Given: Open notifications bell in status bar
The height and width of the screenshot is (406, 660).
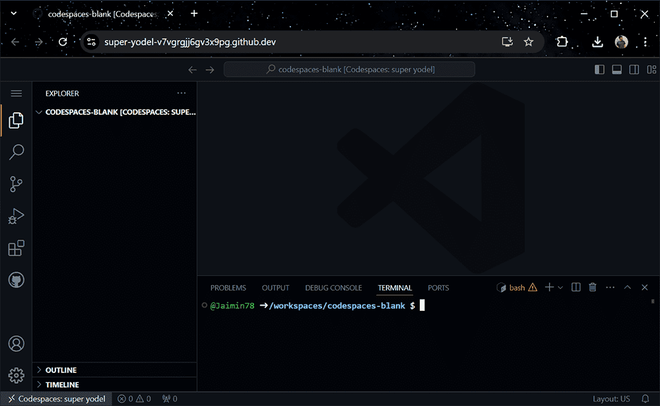Looking at the screenshot, I should 645,399.
